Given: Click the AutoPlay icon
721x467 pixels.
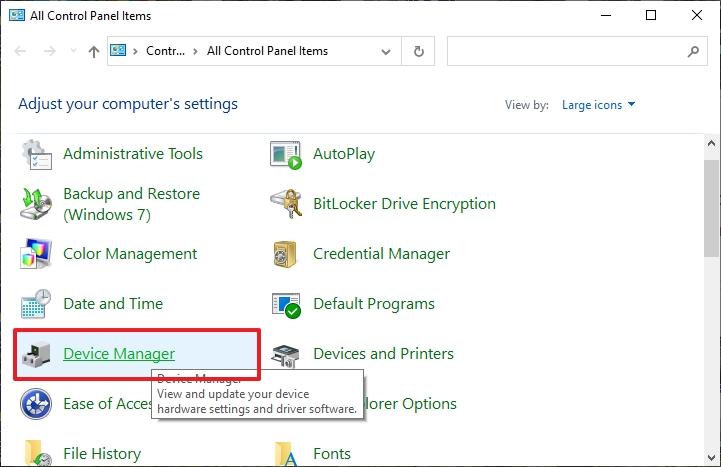Looking at the screenshot, I should click(286, 154).
